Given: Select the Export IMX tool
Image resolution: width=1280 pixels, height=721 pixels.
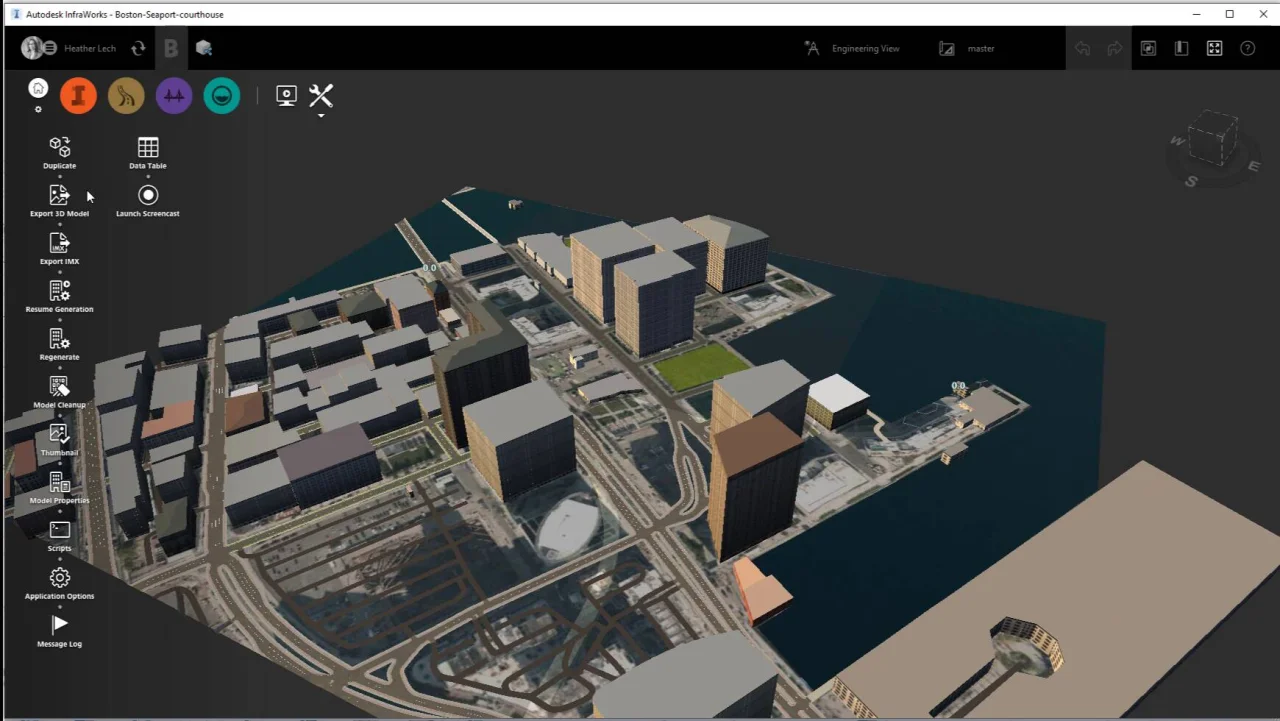Looking at the screenshot, I should (59, 244).
